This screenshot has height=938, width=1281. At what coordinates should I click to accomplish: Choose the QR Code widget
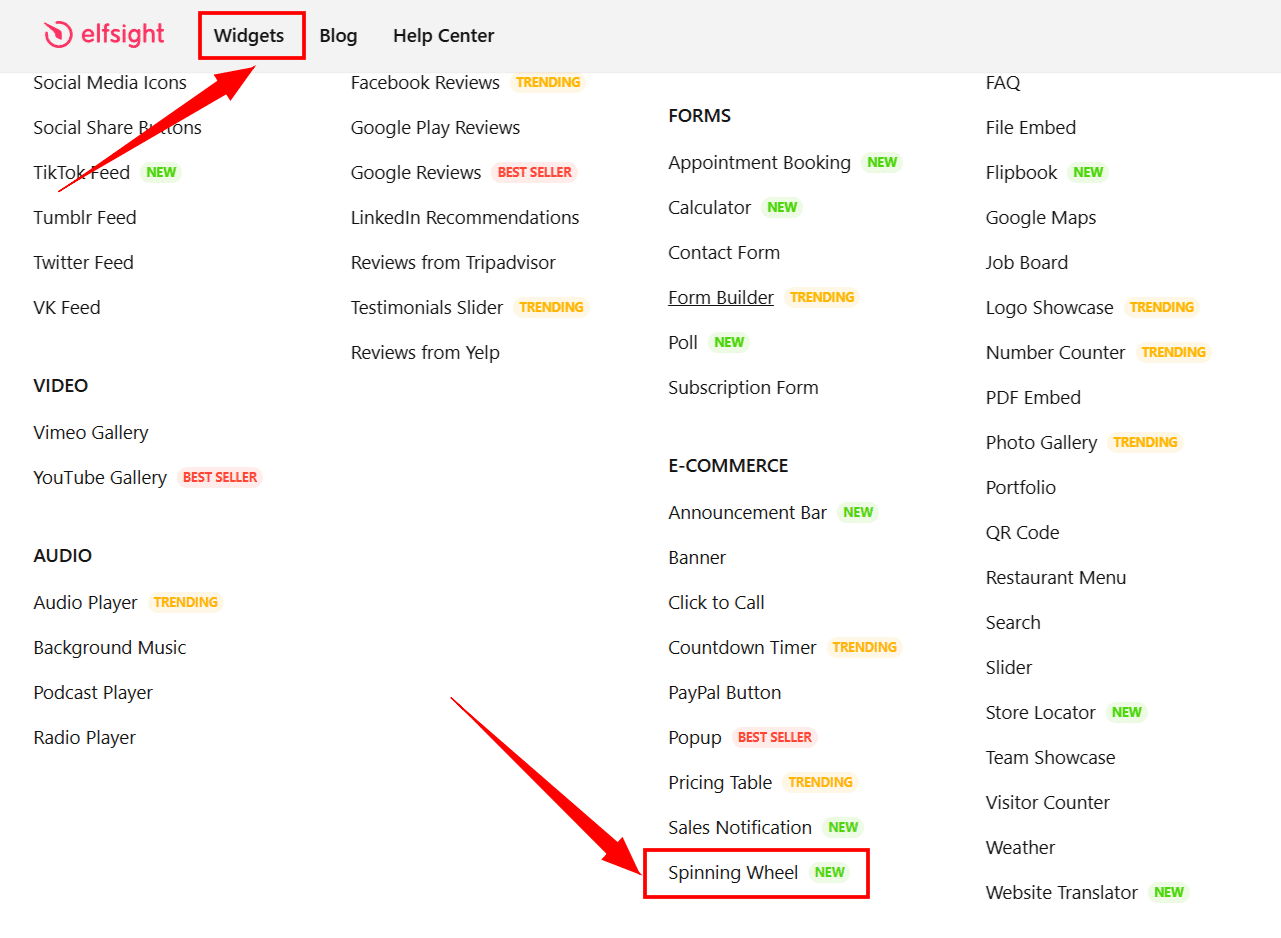point(1022,533)
